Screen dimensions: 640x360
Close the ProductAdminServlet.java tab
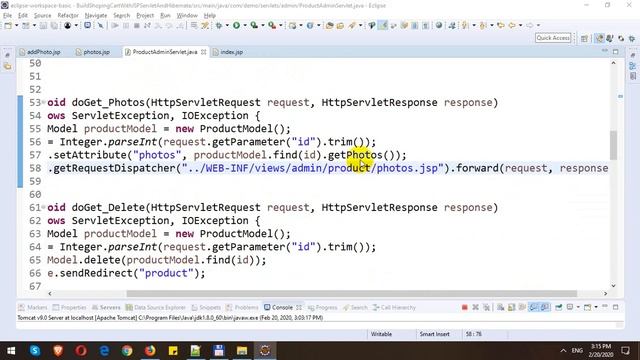(x=203, y=52)
